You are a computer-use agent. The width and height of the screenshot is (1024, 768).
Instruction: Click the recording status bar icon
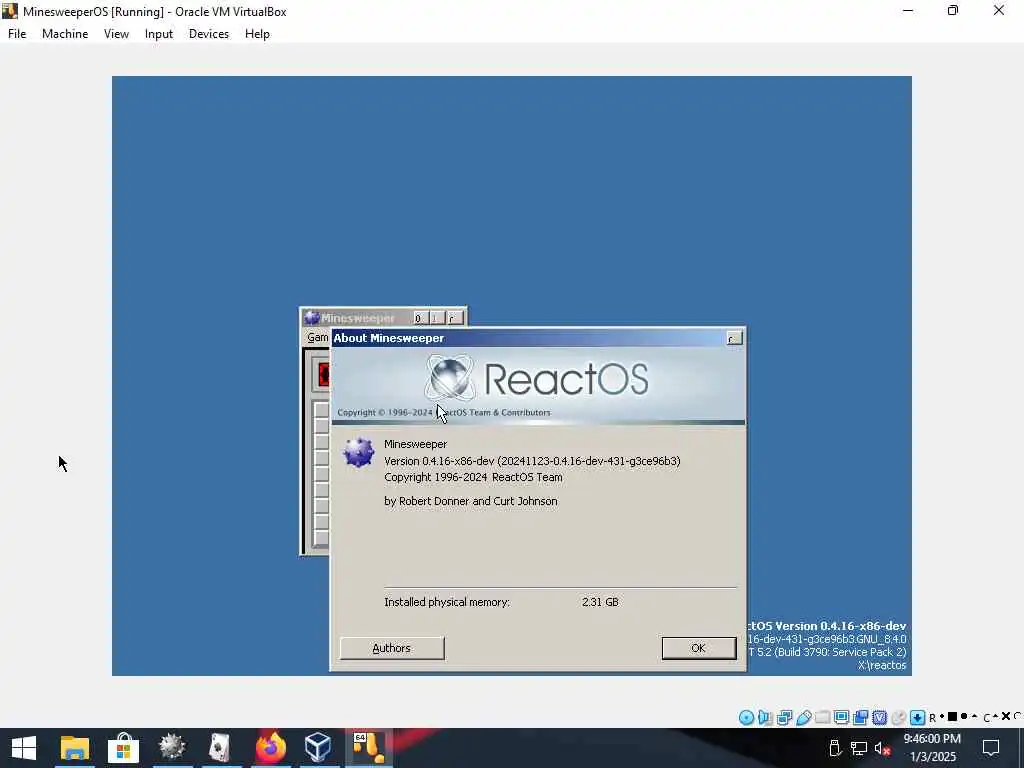(861, 718)
